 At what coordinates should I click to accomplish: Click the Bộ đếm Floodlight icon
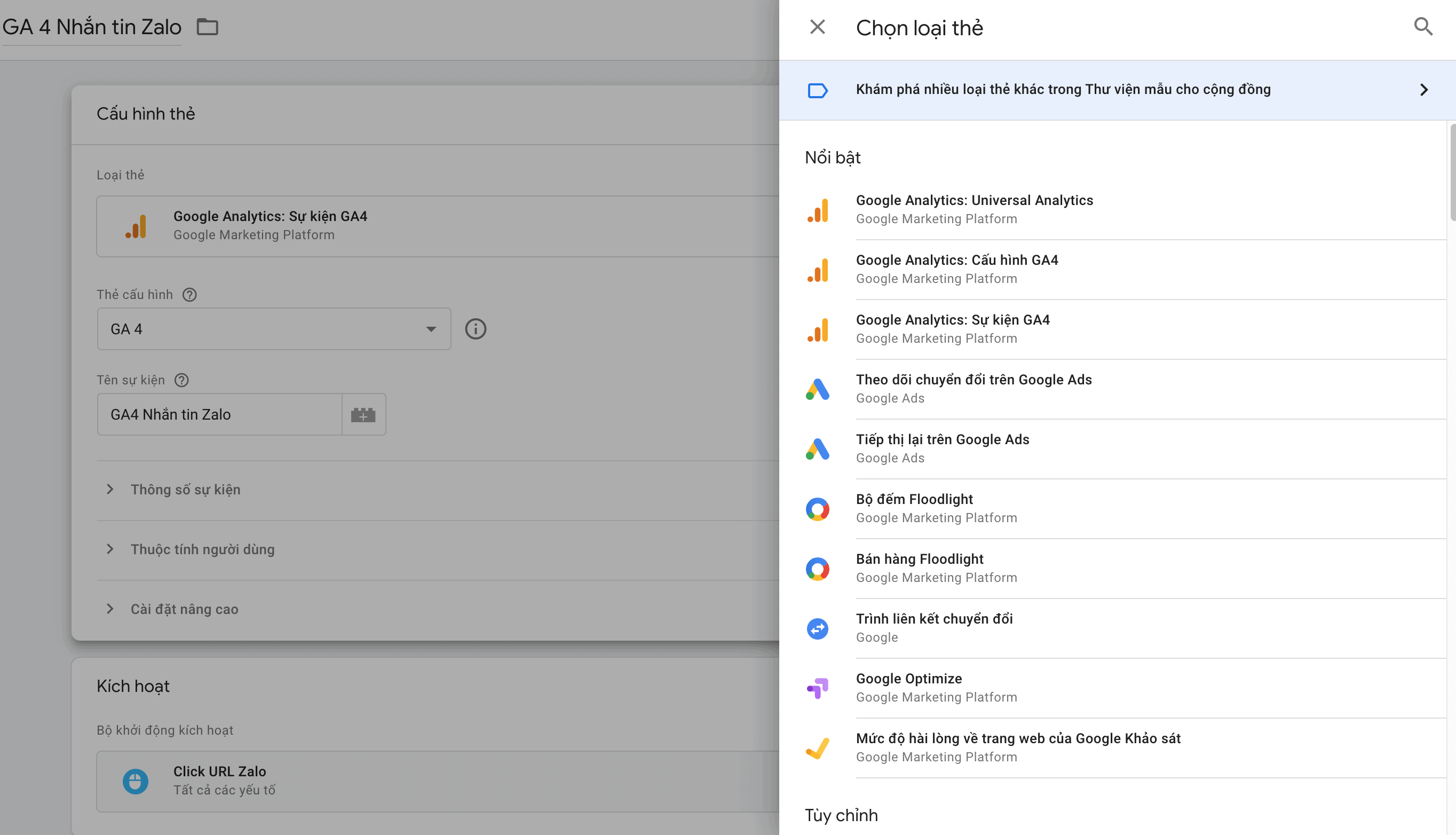click(818, 509)
